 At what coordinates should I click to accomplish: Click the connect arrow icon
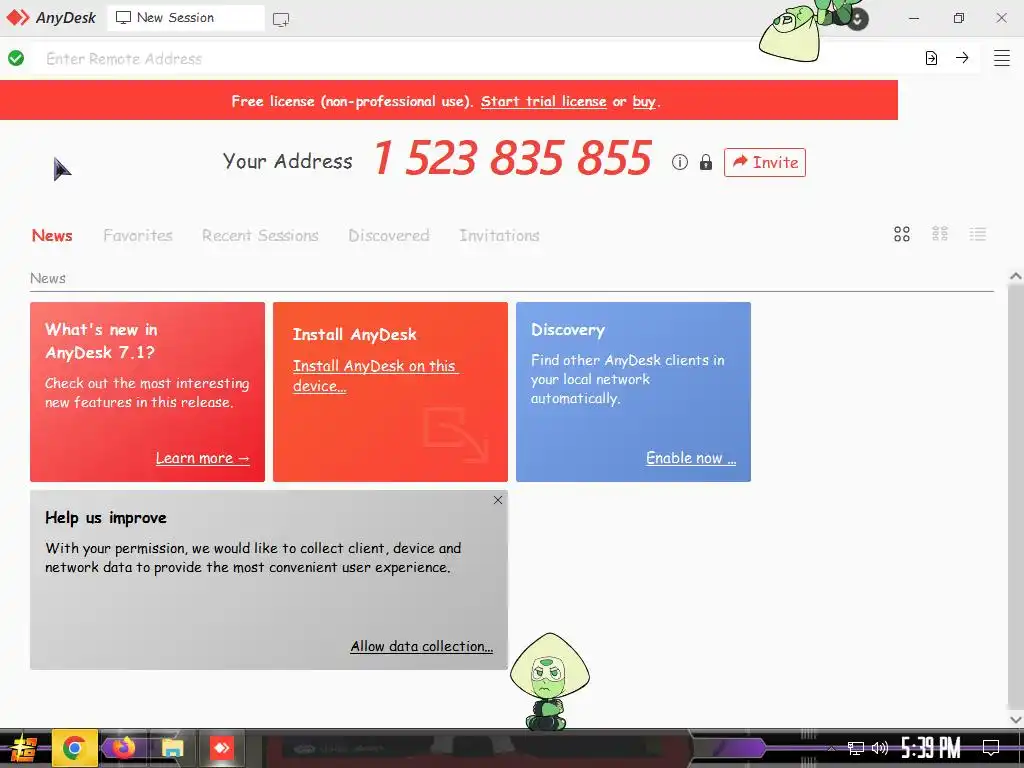click(962, 57)
